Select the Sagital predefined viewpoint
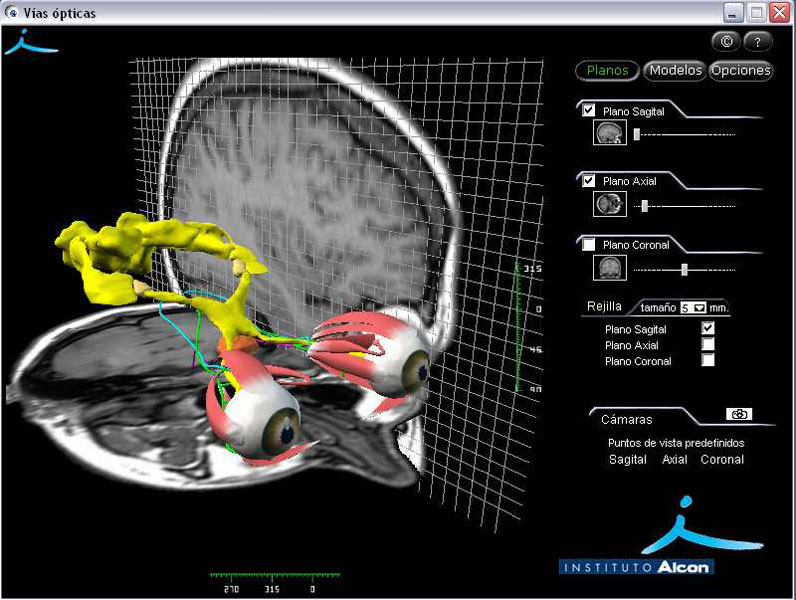Image resolution: width=796 pixels, height=600 pixels. click(627, 460)
